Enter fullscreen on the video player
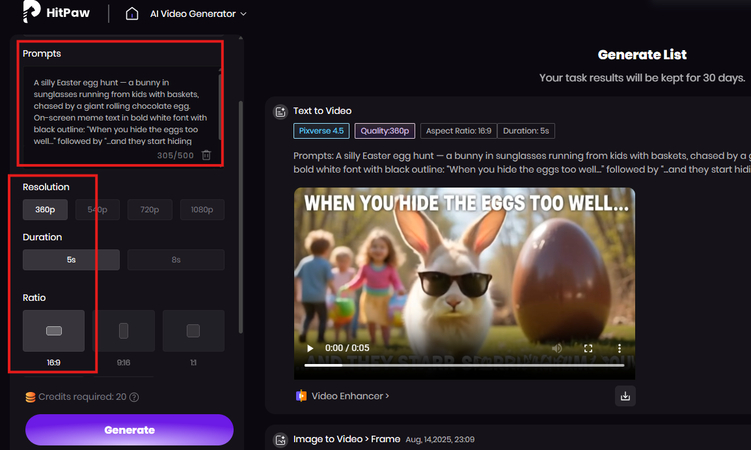Viewport: 751px width, 450px height. [588, 348]
